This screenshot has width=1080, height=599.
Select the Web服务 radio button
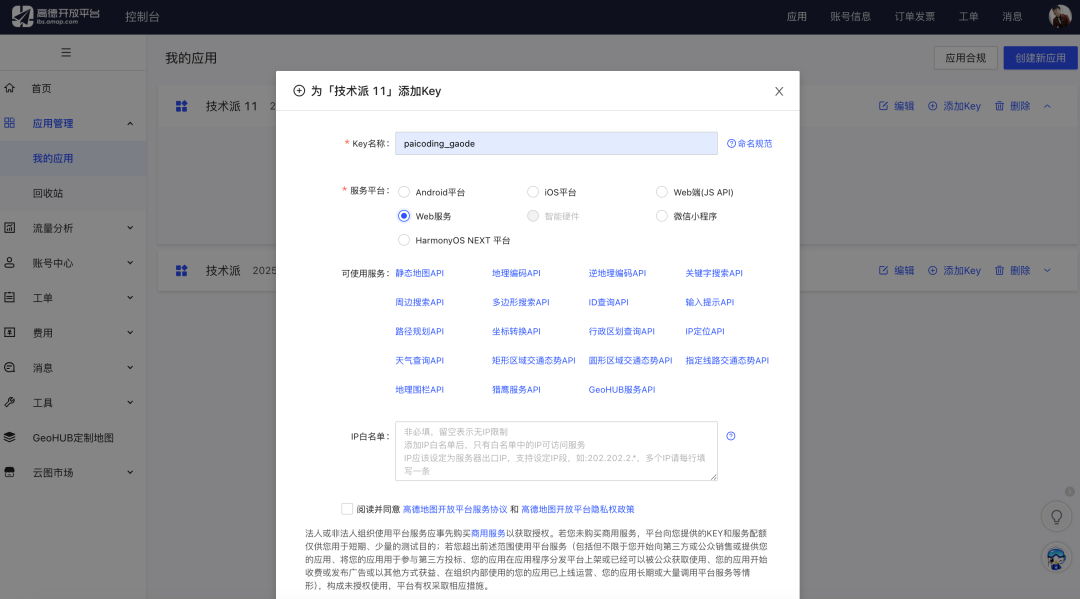(404, 216)
